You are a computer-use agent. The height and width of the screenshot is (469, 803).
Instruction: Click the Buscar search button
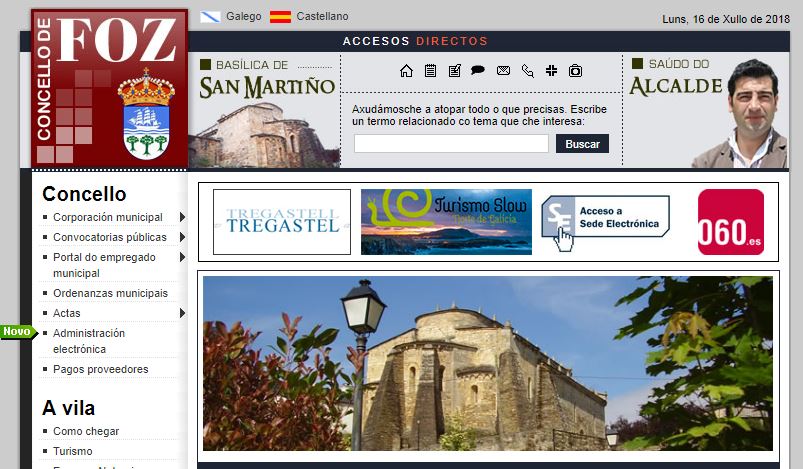582,144
